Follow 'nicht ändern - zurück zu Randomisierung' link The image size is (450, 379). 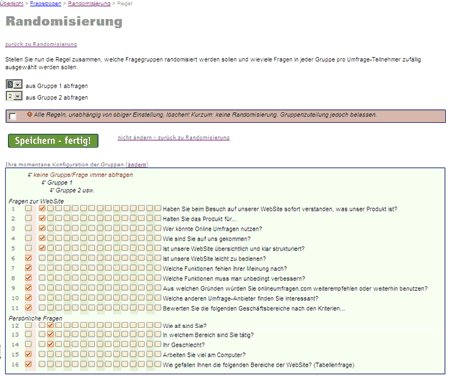pos(173,137)
